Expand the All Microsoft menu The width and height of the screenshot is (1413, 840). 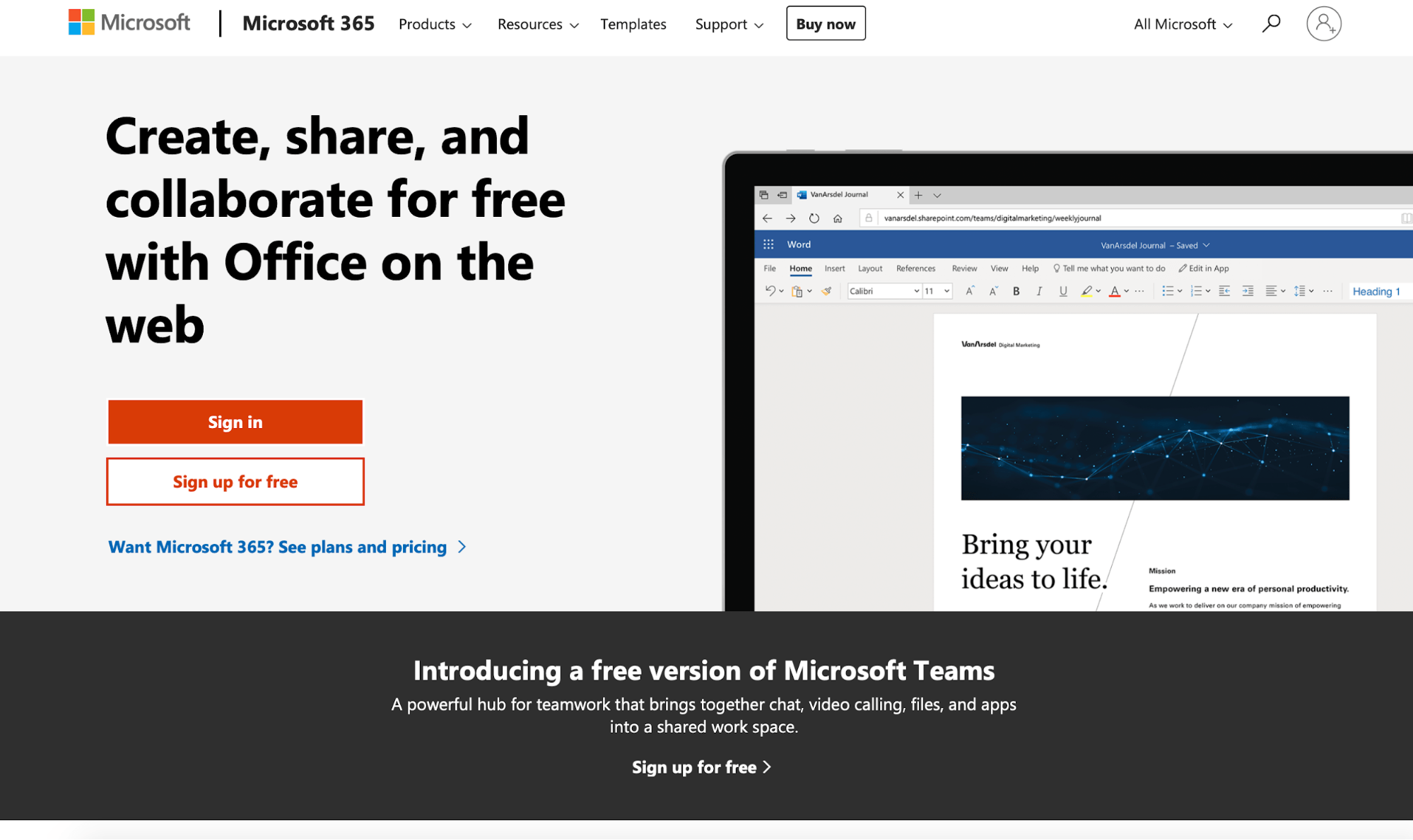(1183, 24)
